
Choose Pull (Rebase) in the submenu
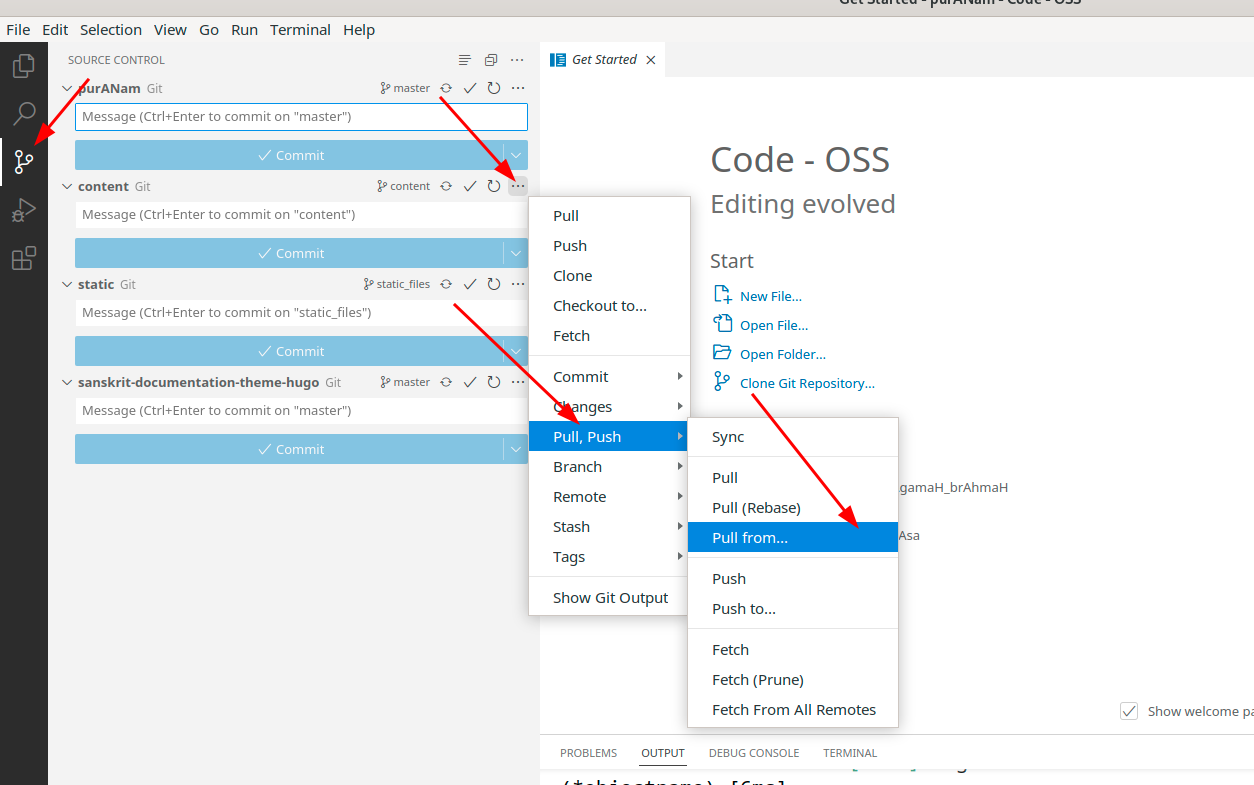tap(793, 508)
